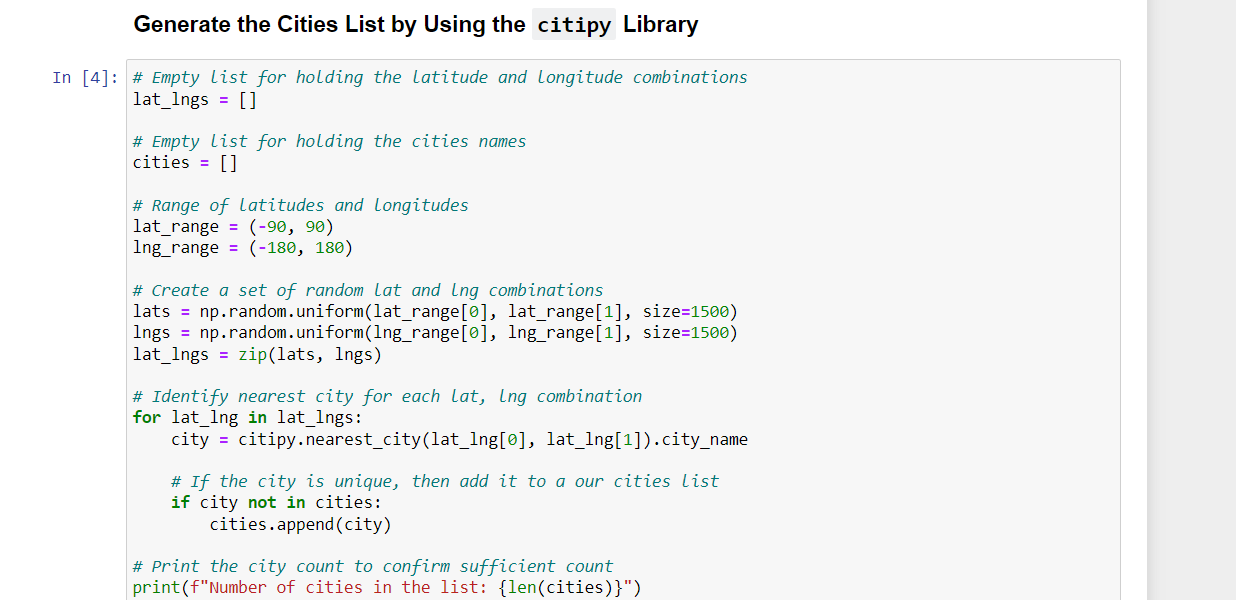
Task: Place cursor on the for lat_lng loop line
Action: [x=247, y=417]
